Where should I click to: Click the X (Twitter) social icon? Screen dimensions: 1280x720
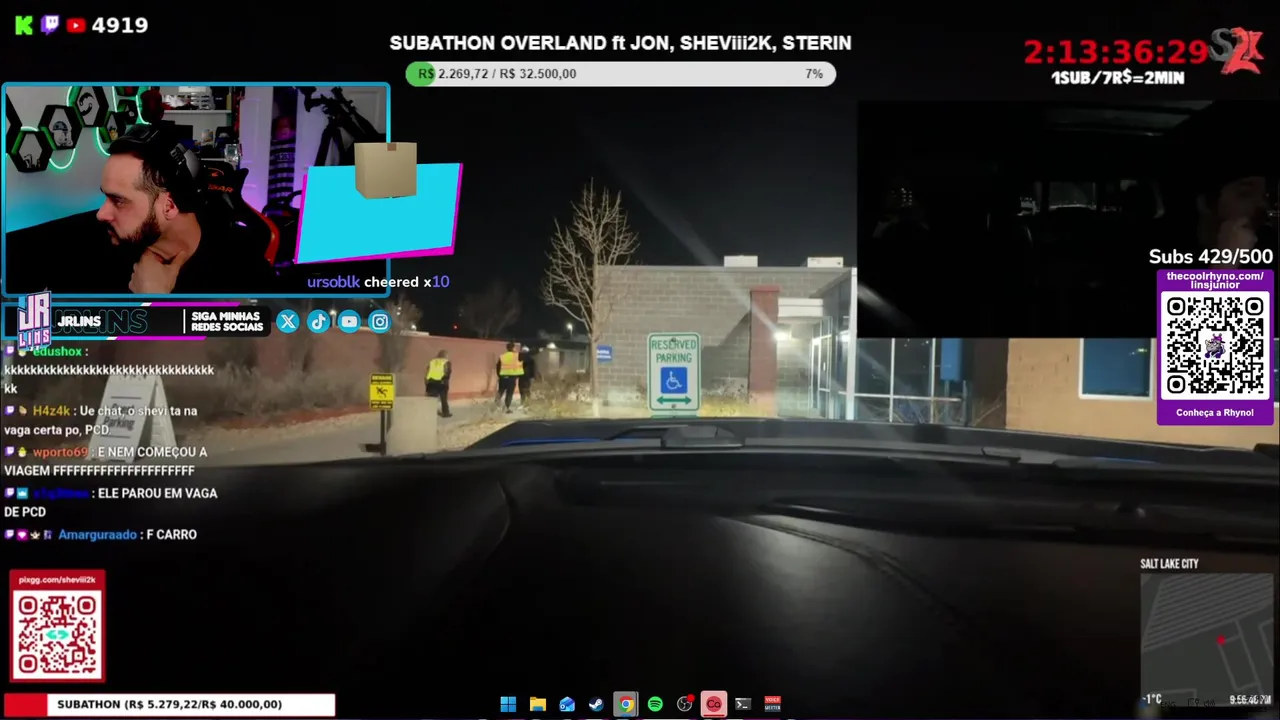click(288, 321)
